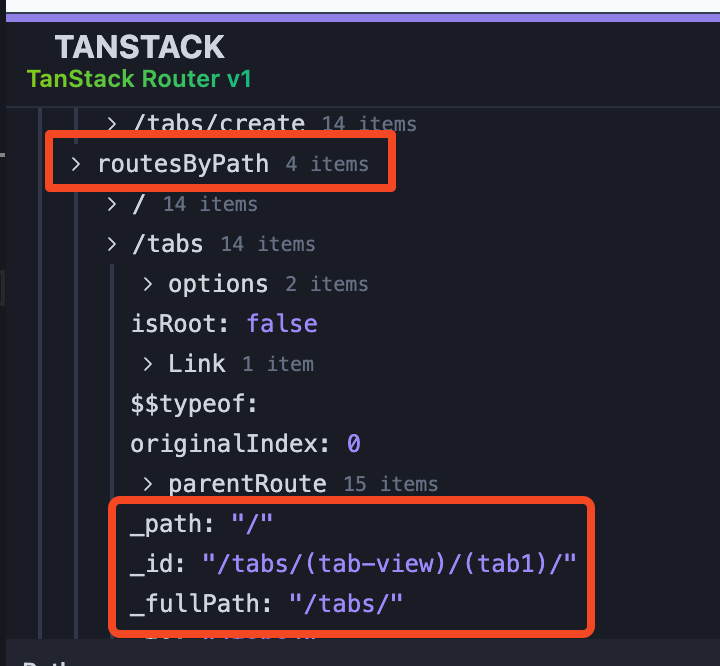Expand the options 2 items chevron
Viewport: 720px width, 666px height.
click(147, 284)
